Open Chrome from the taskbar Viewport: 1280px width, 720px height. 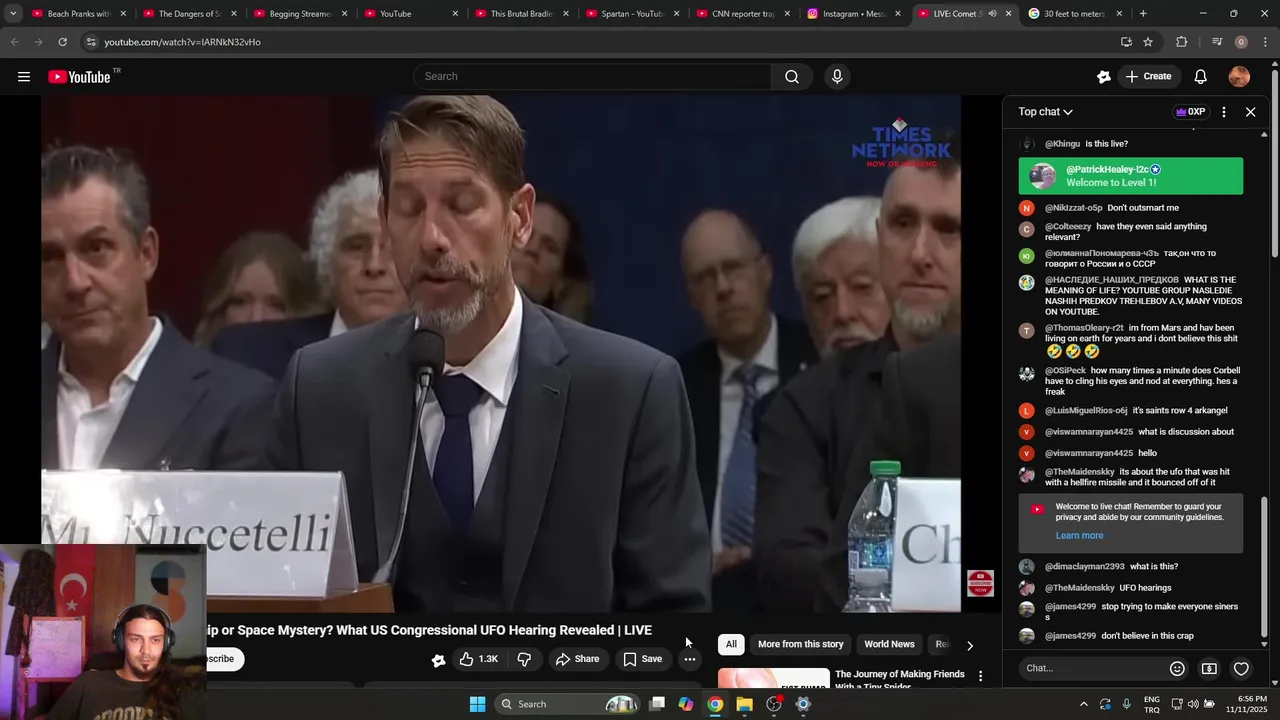point(715,704)
